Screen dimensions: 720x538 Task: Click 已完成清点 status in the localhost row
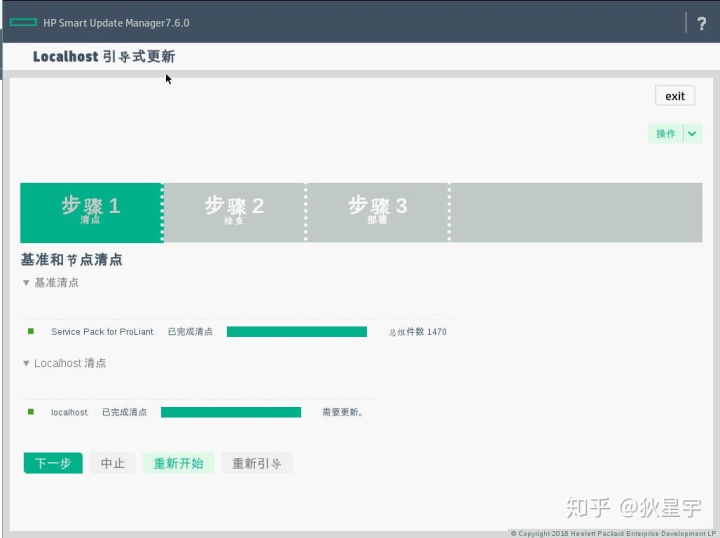tap(124, 412)
